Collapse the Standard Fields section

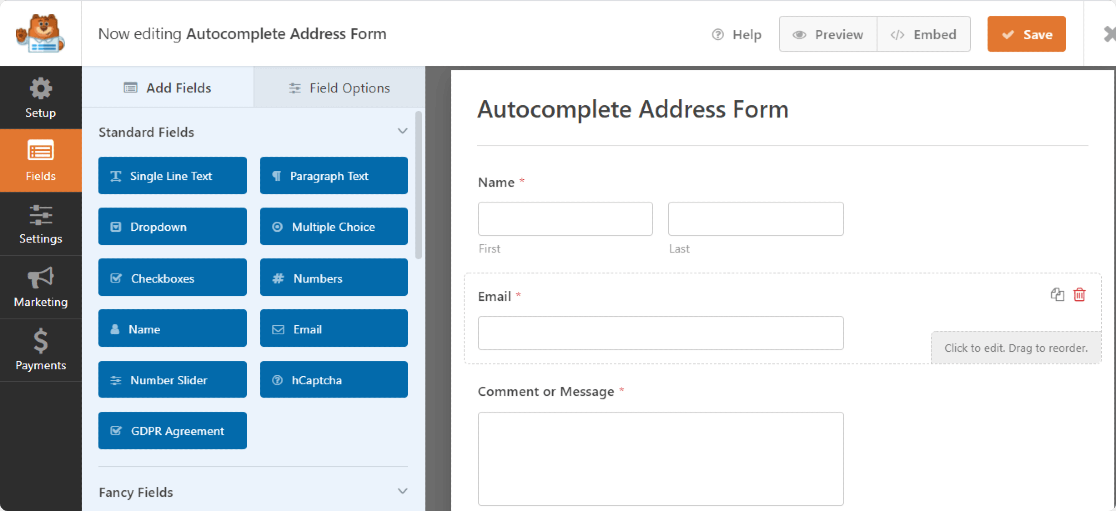[402, 132]
